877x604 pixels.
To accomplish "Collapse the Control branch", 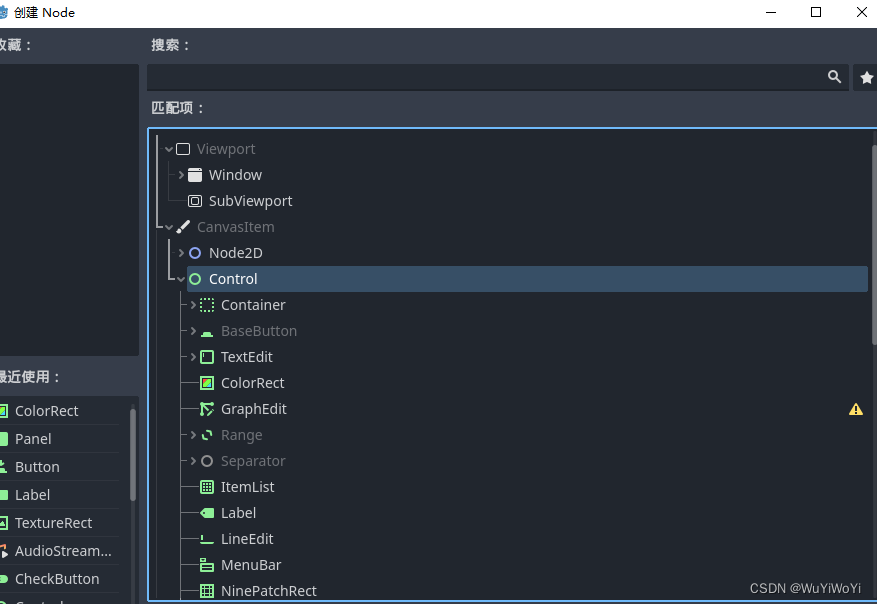I will (181, 279).
